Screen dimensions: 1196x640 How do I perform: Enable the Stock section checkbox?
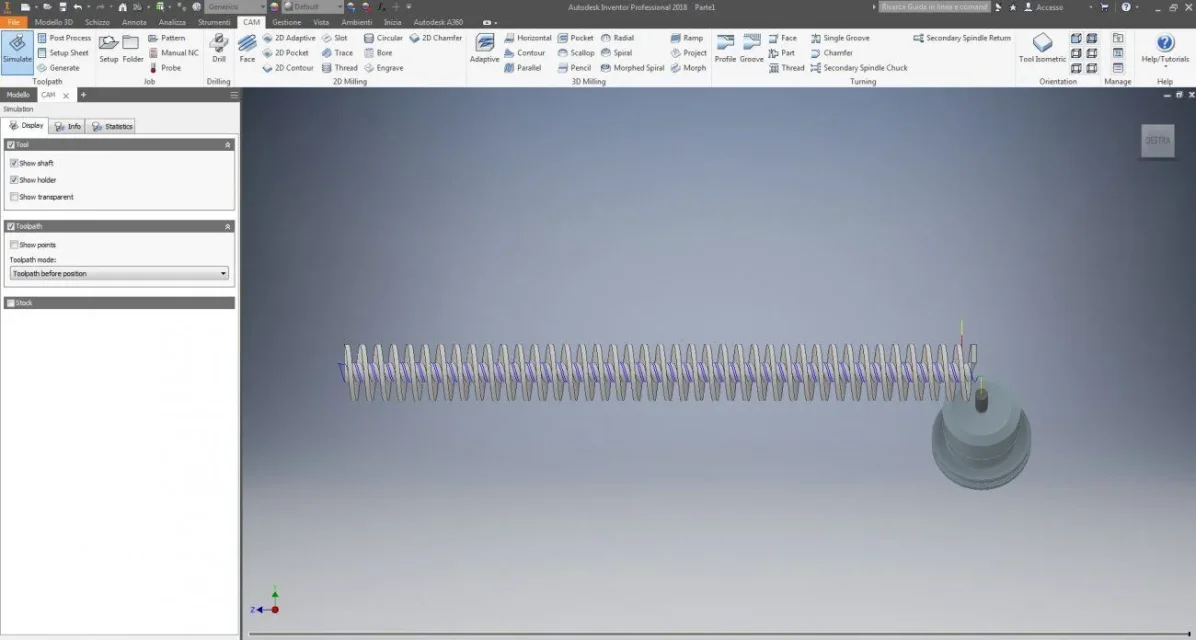pyautogui.click(x=11, y=303)
